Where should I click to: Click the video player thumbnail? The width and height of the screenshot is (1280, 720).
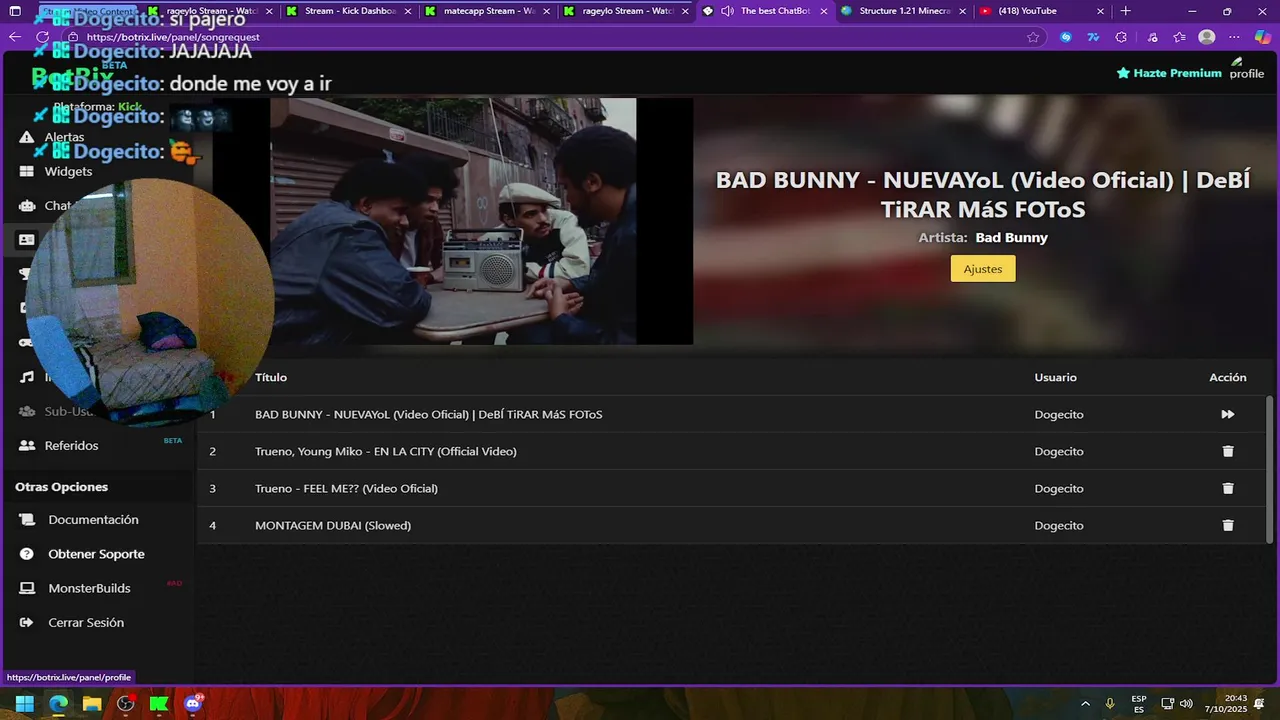tap(453, 221)
